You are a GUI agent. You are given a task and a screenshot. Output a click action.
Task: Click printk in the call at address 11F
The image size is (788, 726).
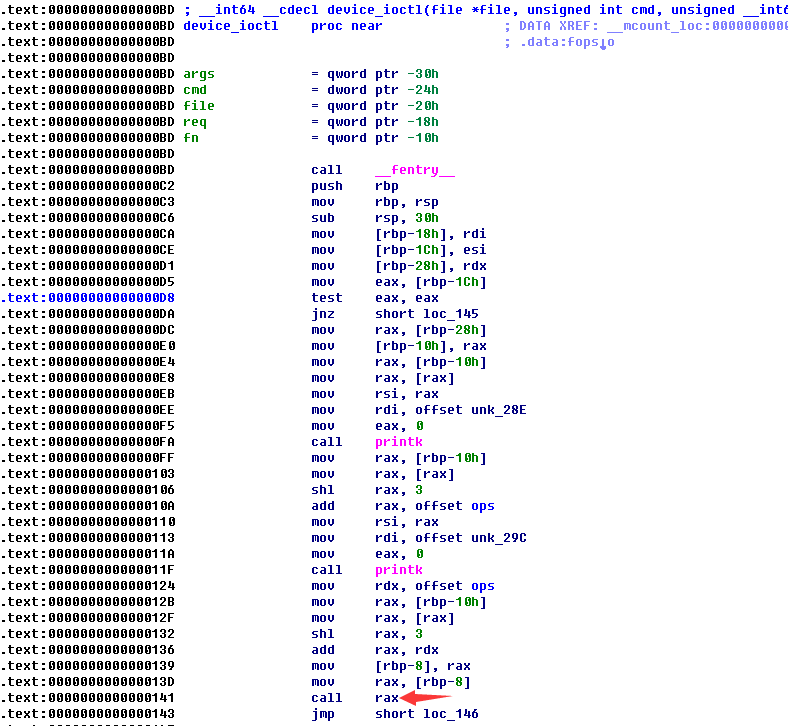tap(398, 570)
